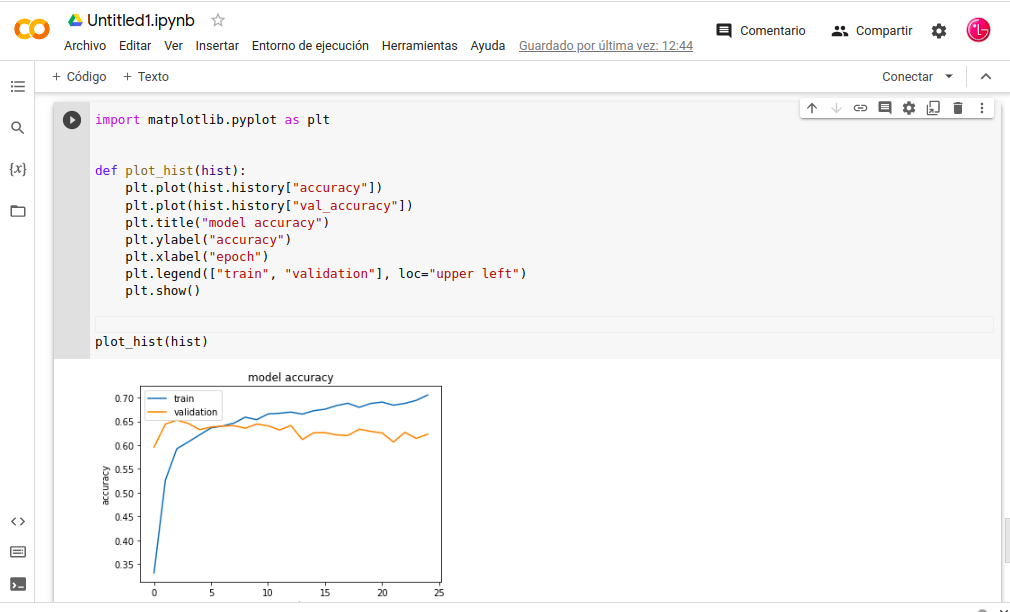The image size is (1010, 612).
Task: Collapse the header with chevron up
Action: click(986, 77)
